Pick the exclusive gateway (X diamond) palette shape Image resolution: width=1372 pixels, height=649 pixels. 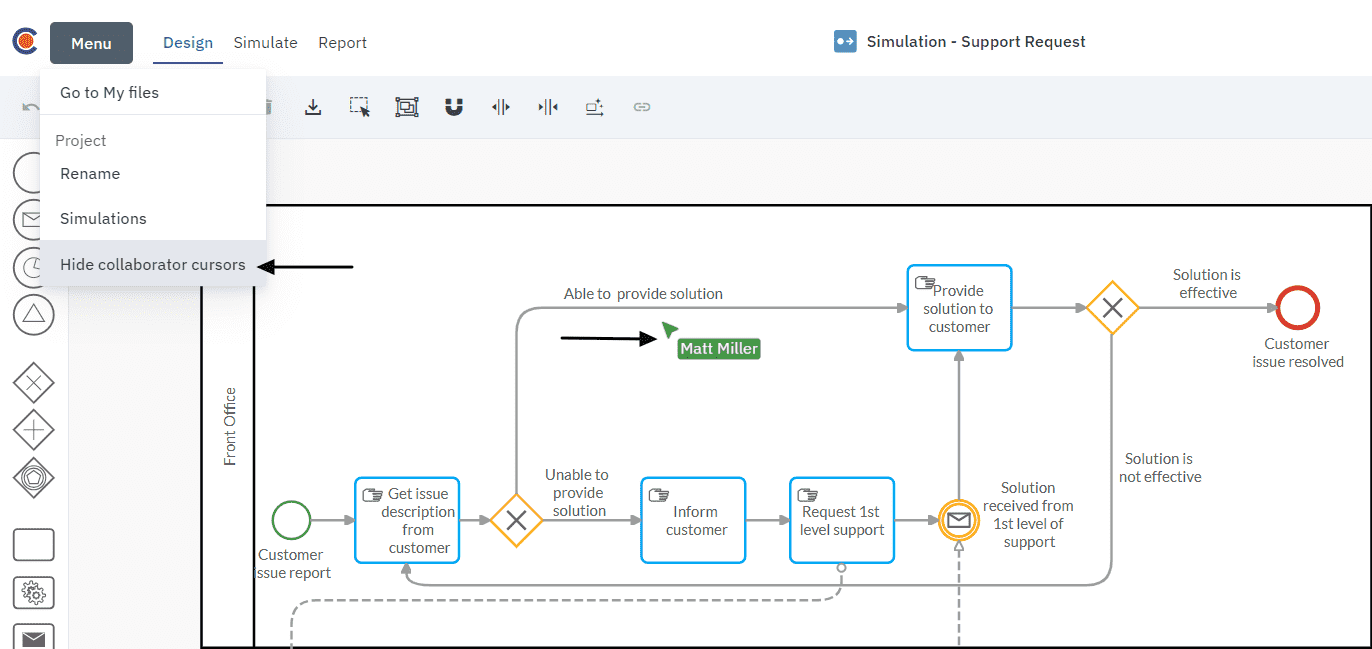33,383
